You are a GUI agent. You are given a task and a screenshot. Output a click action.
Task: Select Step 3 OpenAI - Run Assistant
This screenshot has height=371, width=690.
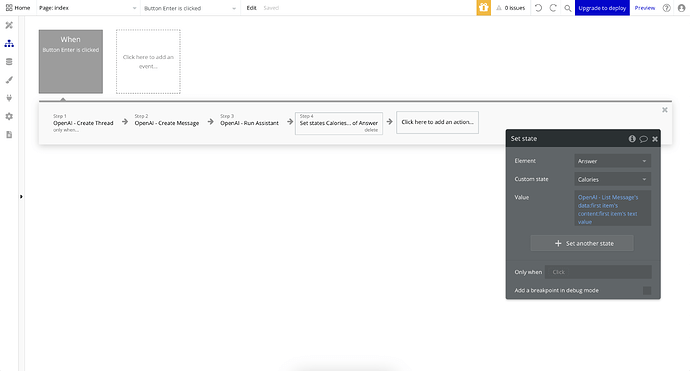tap(249, 123)
